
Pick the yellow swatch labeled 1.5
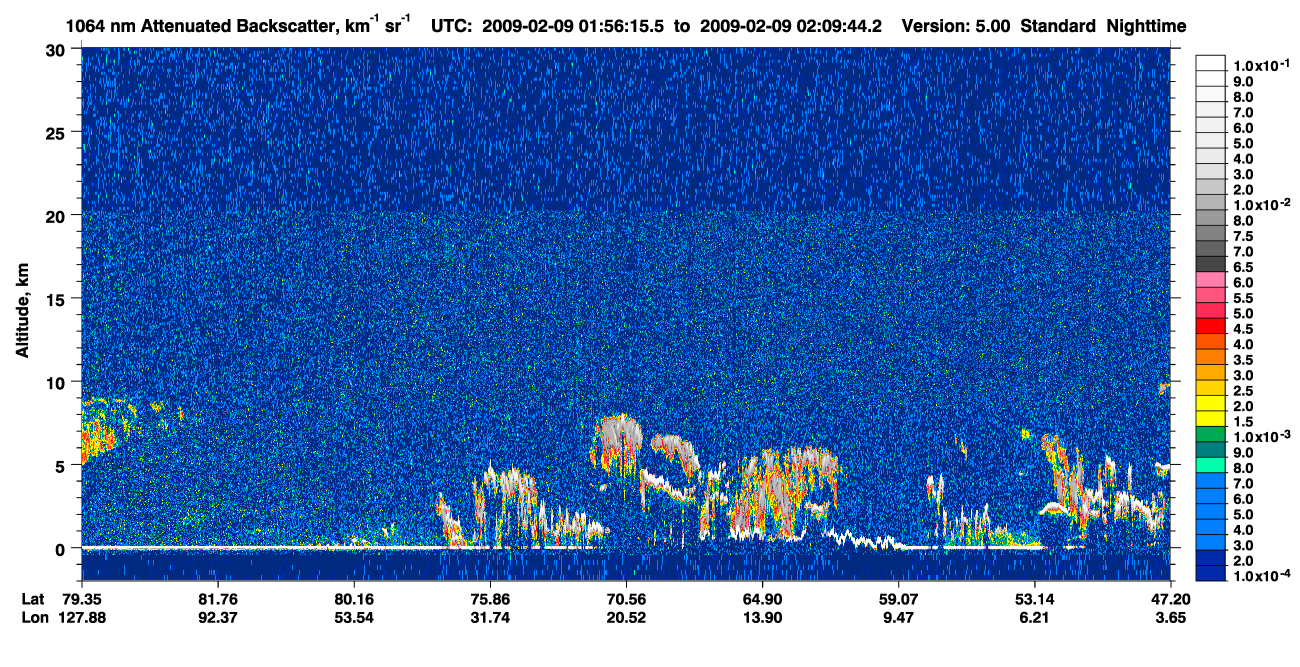(1210, 421)
